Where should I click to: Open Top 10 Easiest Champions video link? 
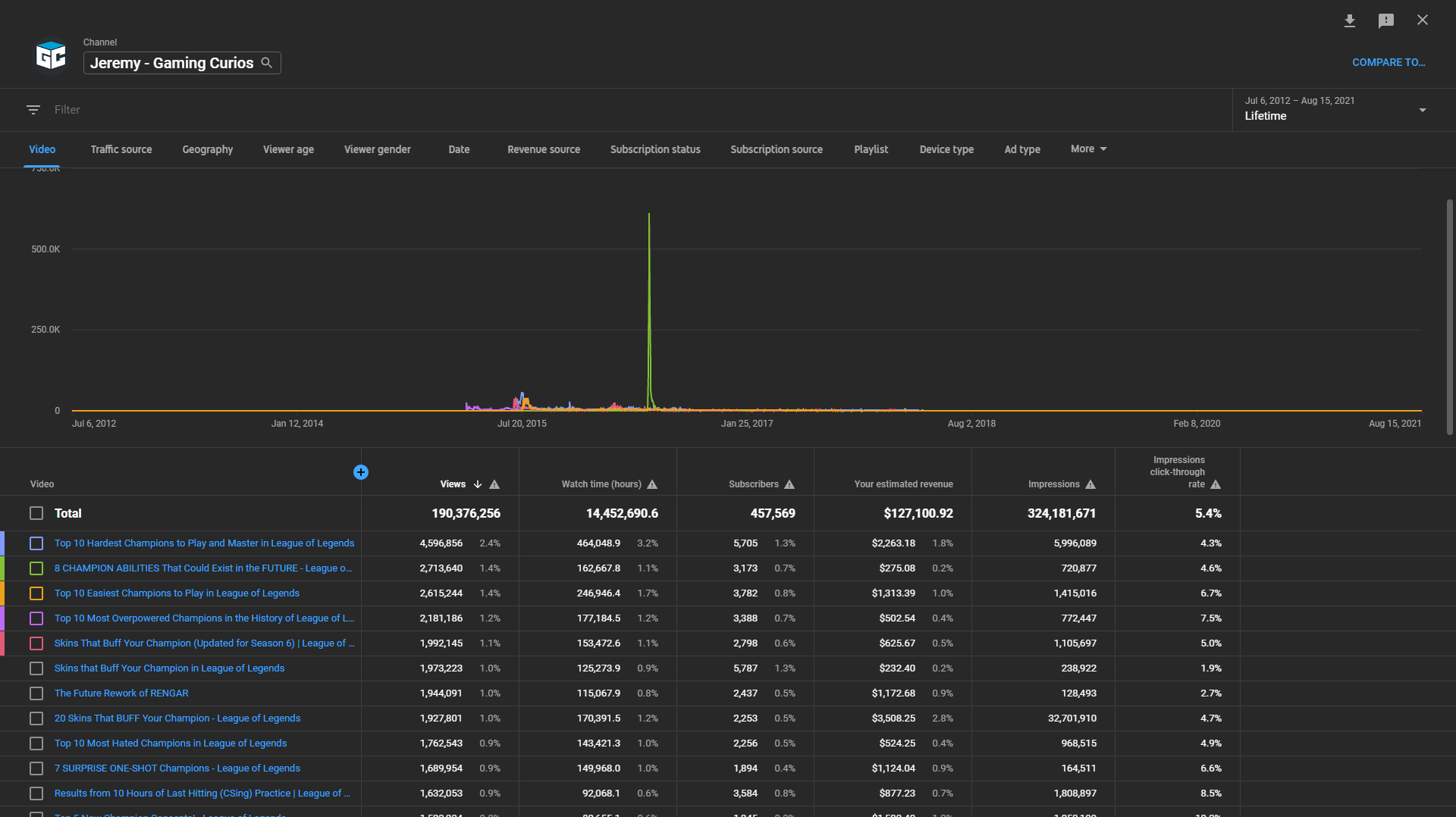[177, 593]
